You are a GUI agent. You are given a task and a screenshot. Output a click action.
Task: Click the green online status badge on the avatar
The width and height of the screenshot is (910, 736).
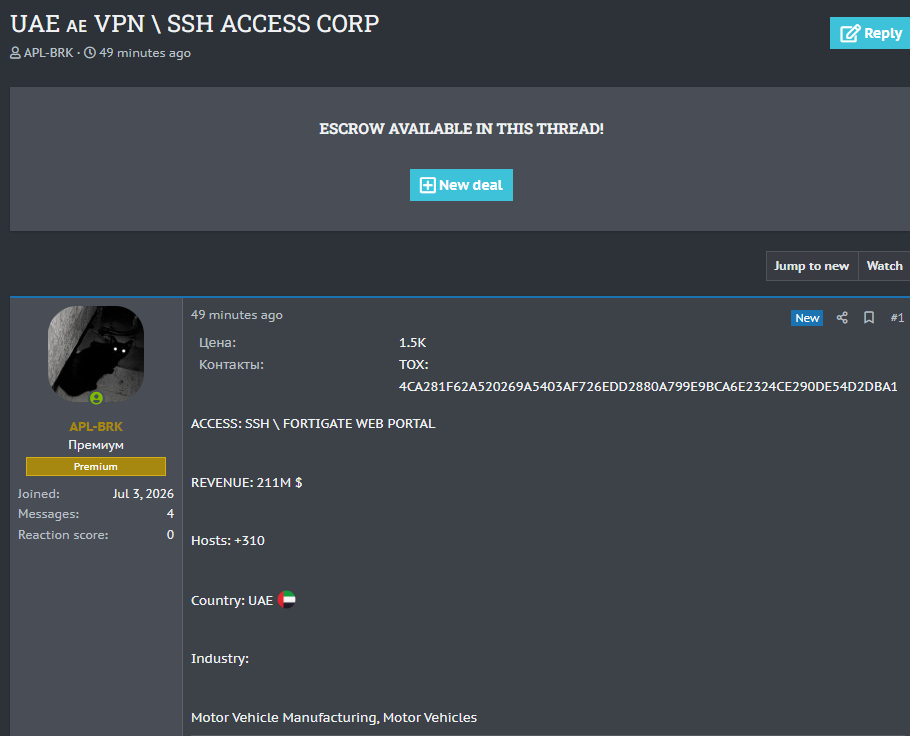pyautogui.click(x=96, y=398)
